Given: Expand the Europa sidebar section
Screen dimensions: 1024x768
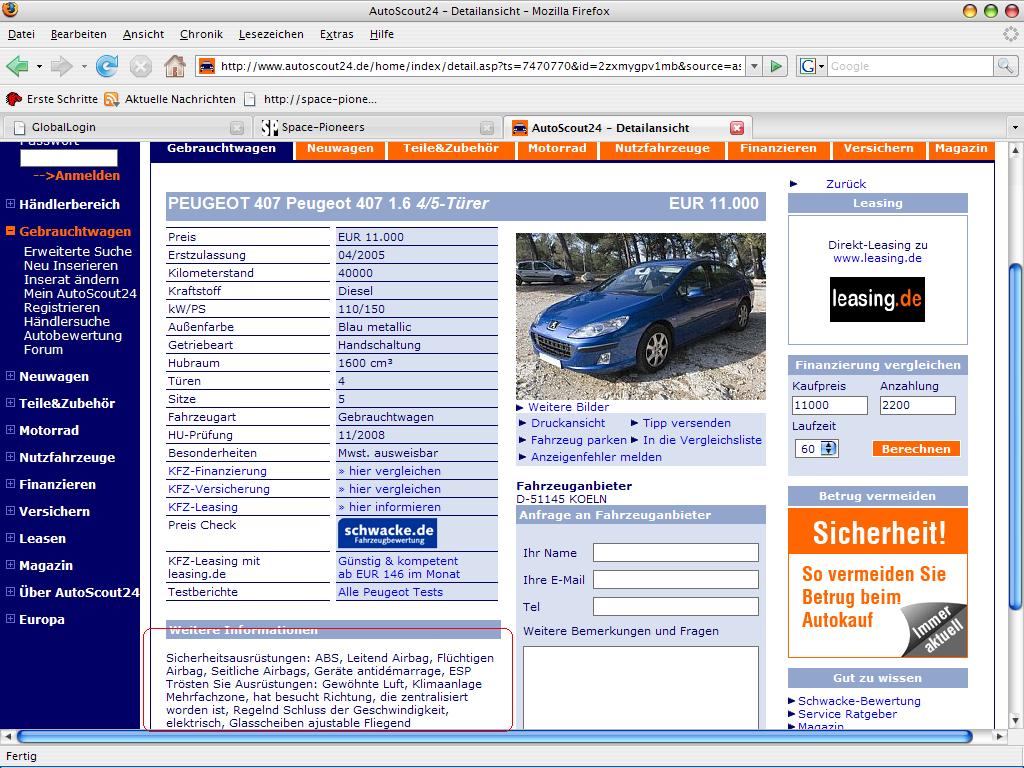Looking at the screenshot, I should [10, 618].
